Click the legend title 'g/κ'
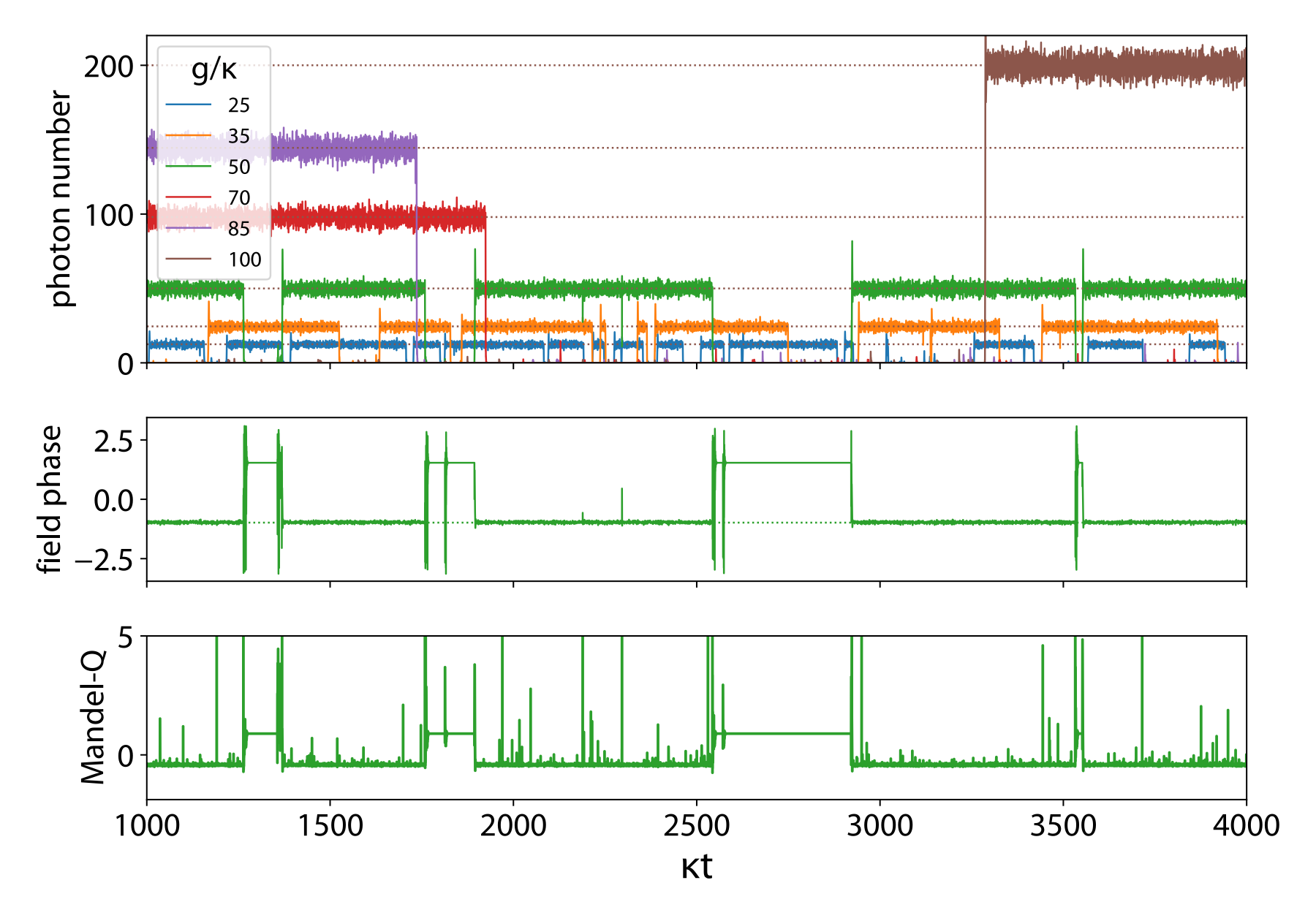The image size is (1316, 921). click(x=214, y=69)
